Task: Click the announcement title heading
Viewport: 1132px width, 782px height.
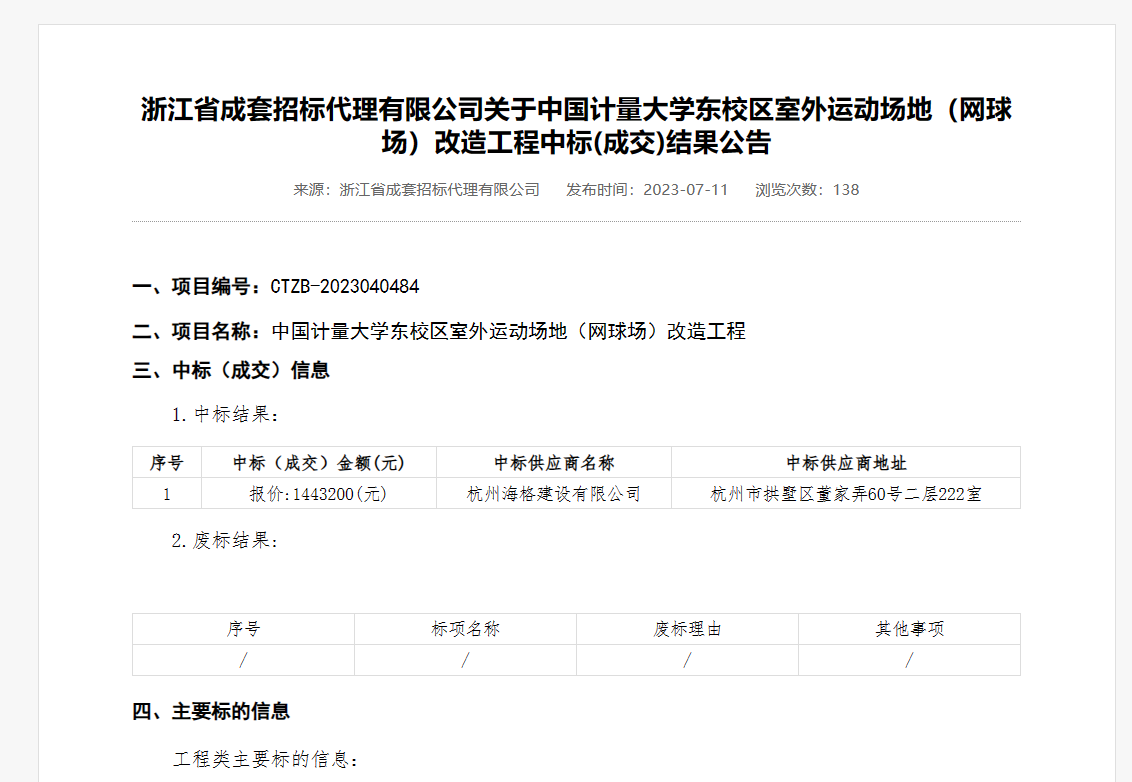Action: (576, 126)
